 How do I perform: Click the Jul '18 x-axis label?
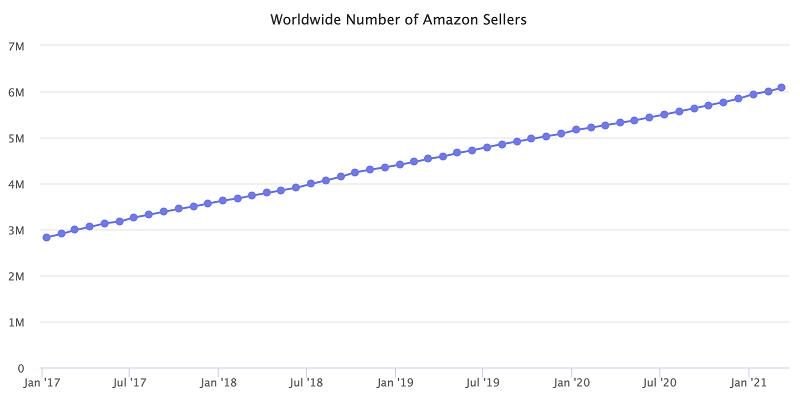point(306,383)
